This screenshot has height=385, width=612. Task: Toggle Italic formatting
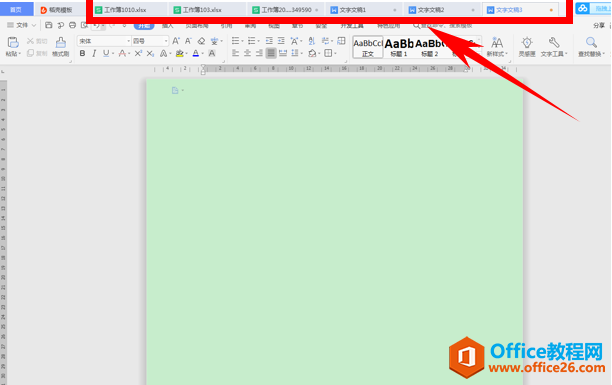point(94,53)
